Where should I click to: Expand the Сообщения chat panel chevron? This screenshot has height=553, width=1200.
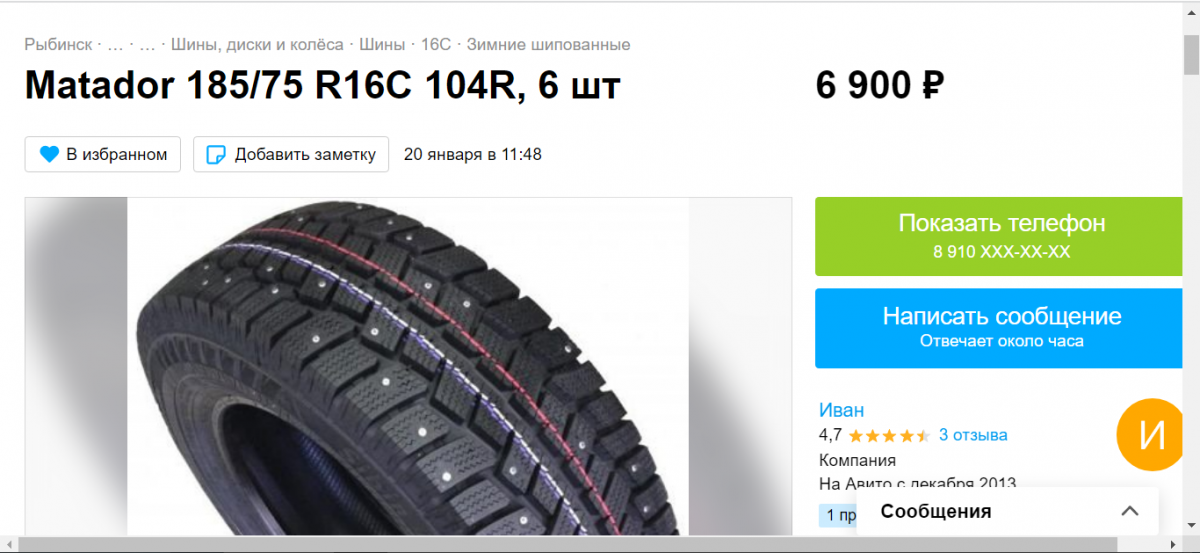click(1130, 511)
